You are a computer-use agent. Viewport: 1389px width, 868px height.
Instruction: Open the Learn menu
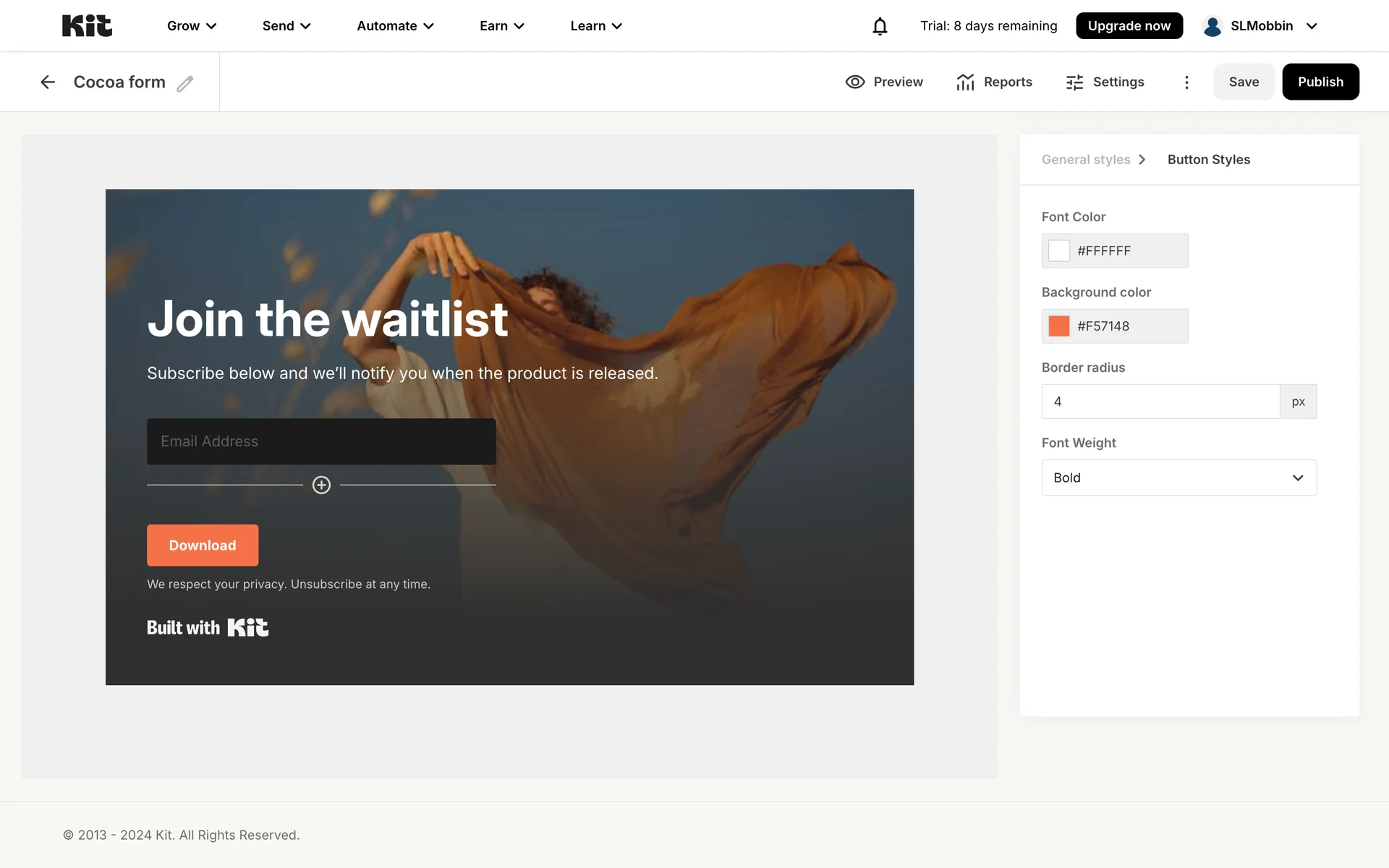click(x=596, y=26)
